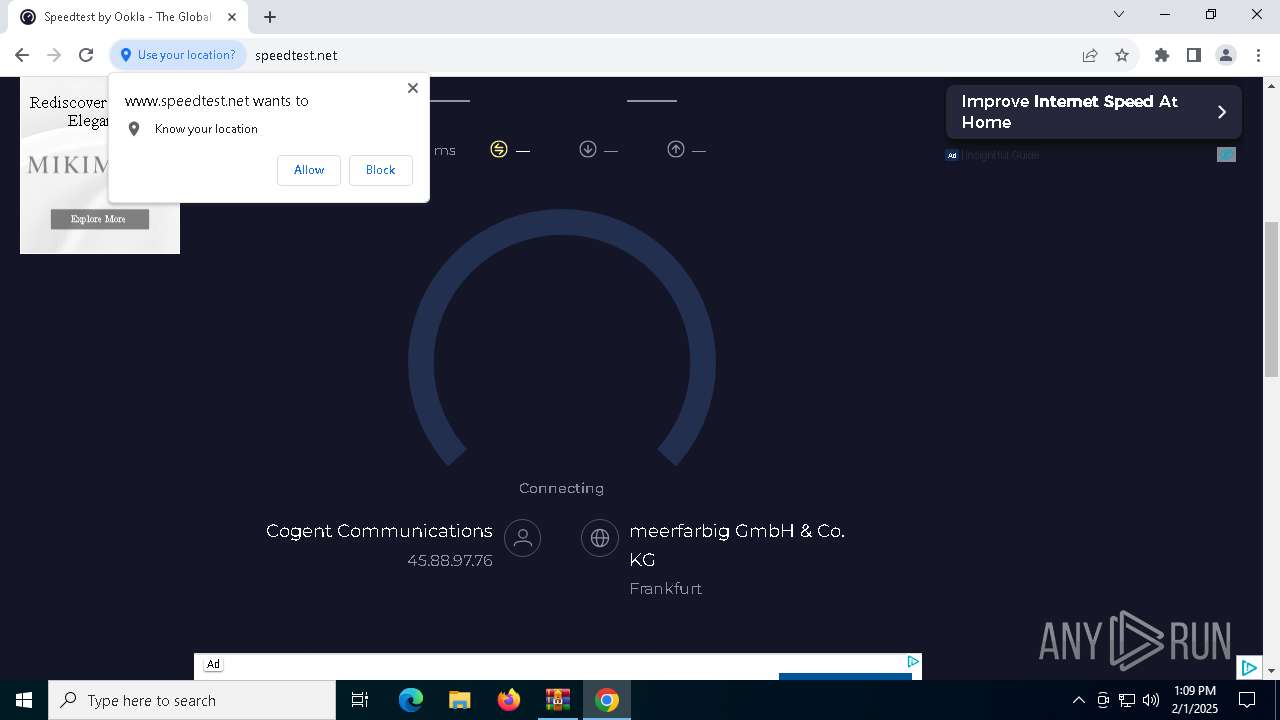Click the network tray icon
Screen dimensions: 1280x720
(x=1127, y=700)
